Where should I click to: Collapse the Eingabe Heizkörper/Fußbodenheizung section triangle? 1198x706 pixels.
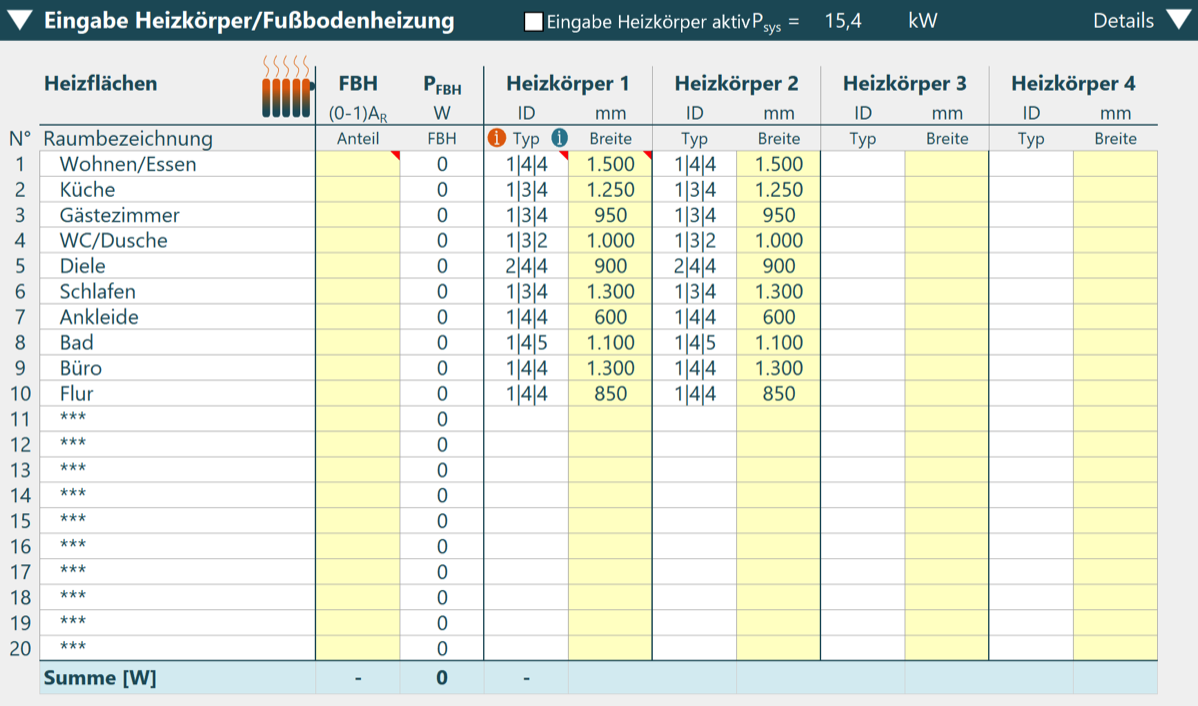pos(18,21)
